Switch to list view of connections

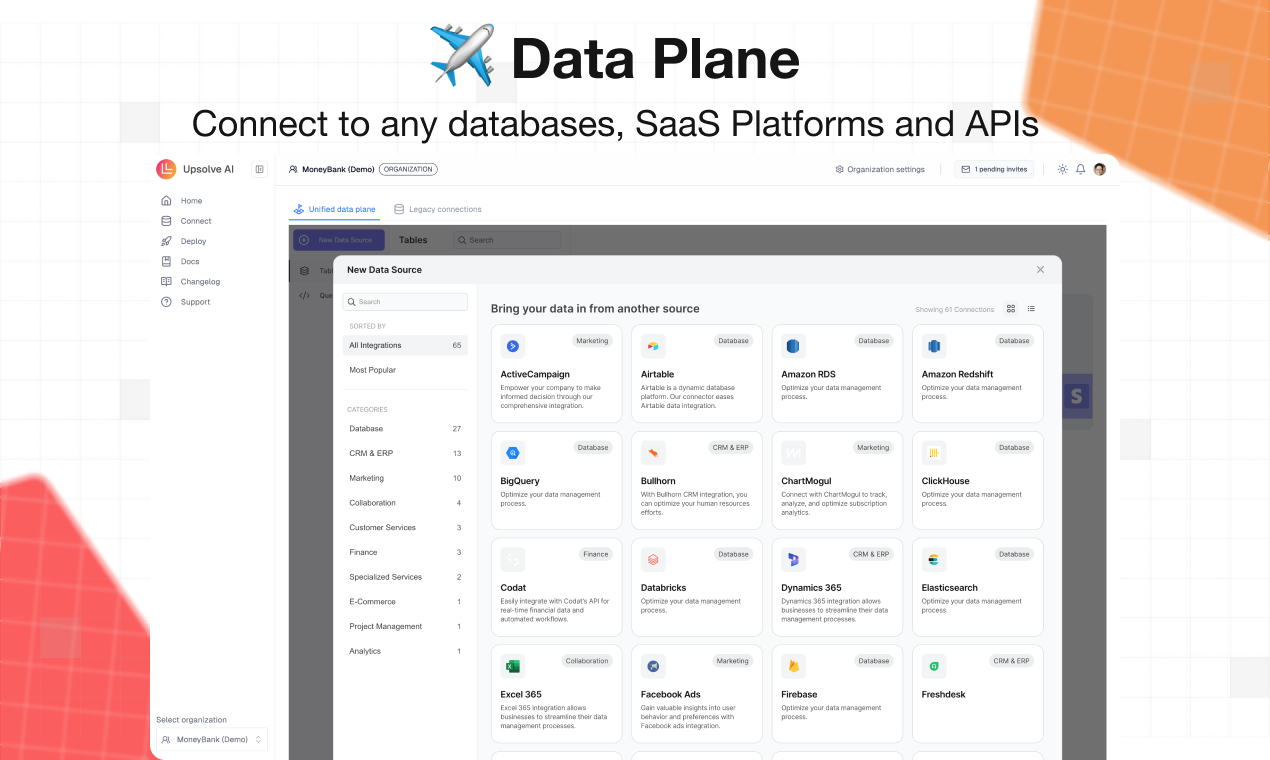[x=1031, y=309]
